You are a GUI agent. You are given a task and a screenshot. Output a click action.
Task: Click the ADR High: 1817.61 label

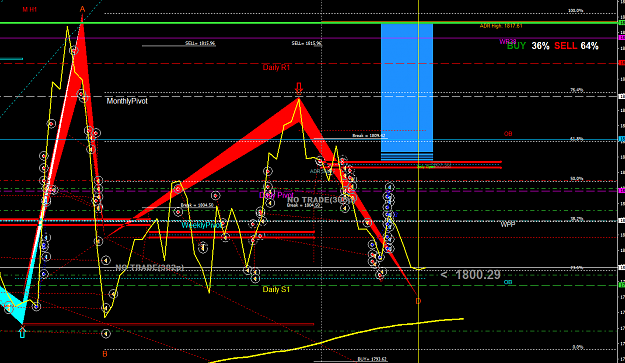tap(501, 26)
